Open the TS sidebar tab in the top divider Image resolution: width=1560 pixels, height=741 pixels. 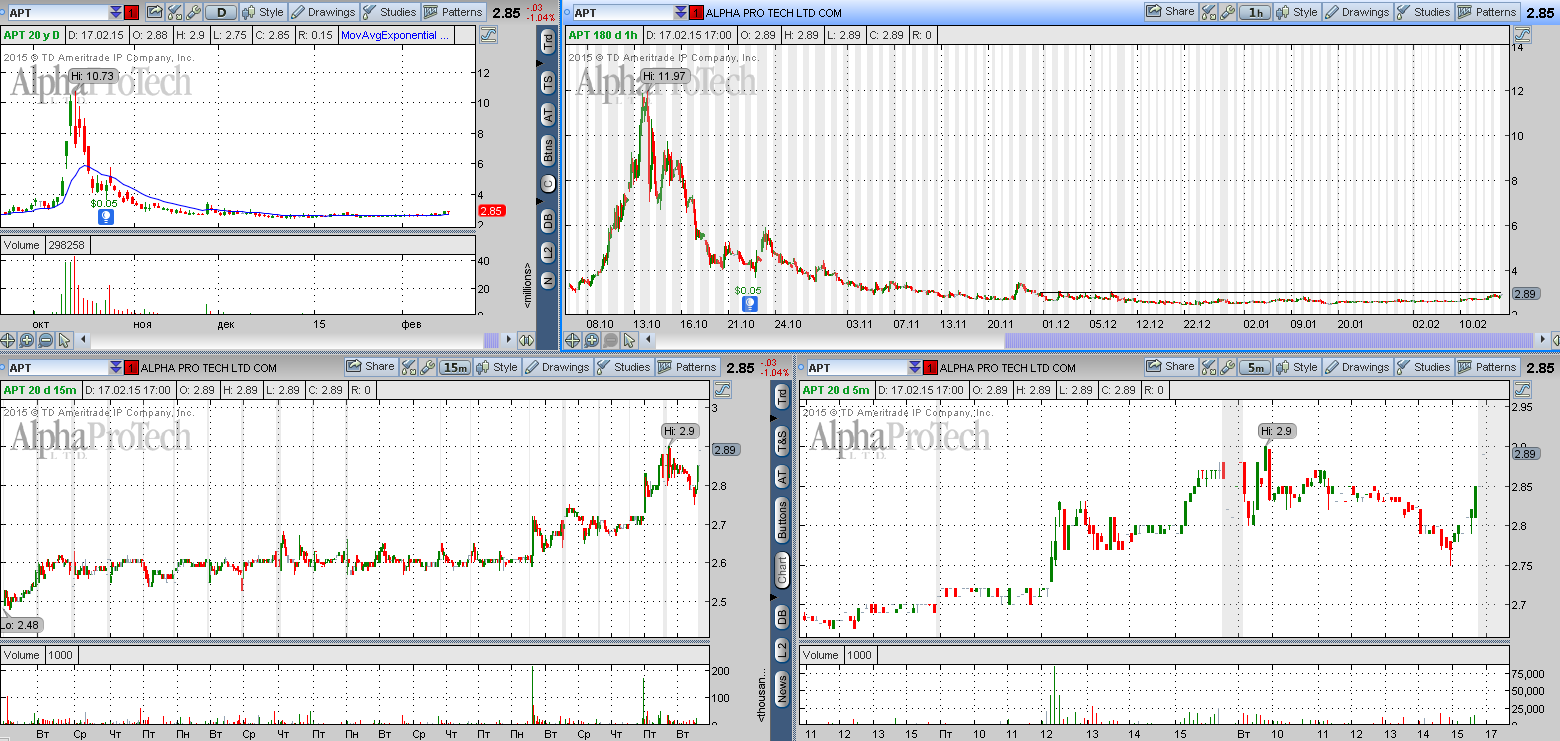(x=548, y=81)
